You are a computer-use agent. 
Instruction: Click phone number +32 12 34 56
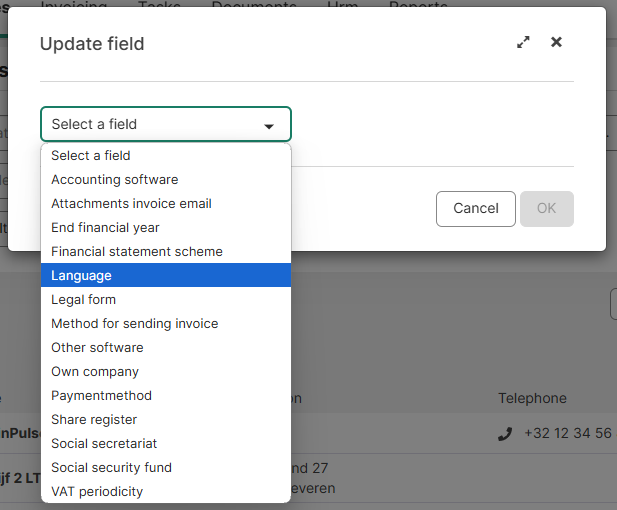[x=568, y=433]
